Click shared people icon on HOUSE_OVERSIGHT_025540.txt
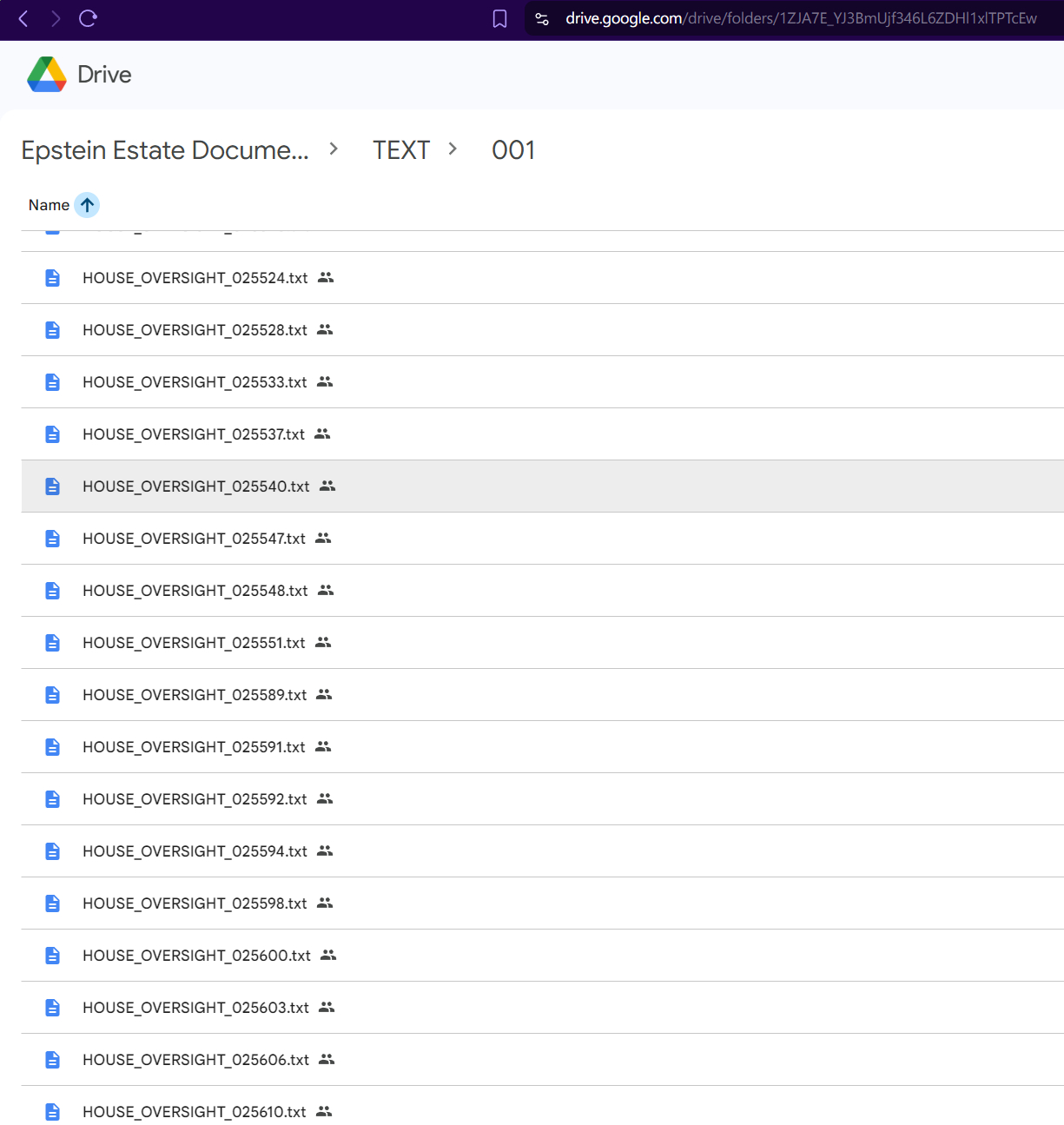This screenshot has height=1125, width=1064. tap(327, 486)
